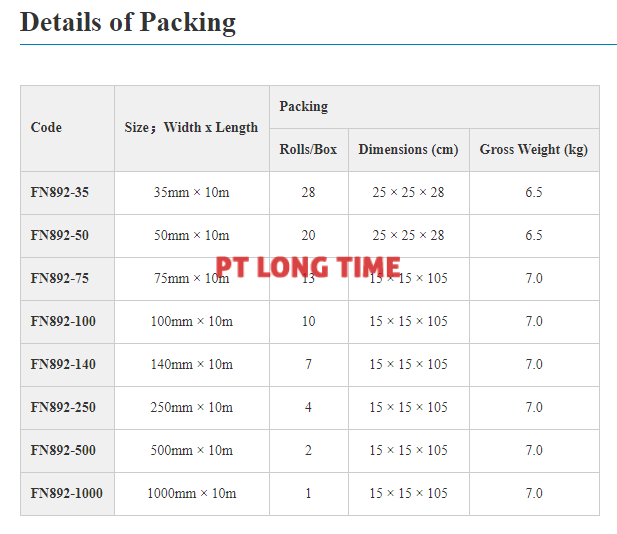Click the 'Details of Packing' heading
The height and width of the screenshot is (534, 617).
point(128,22)
